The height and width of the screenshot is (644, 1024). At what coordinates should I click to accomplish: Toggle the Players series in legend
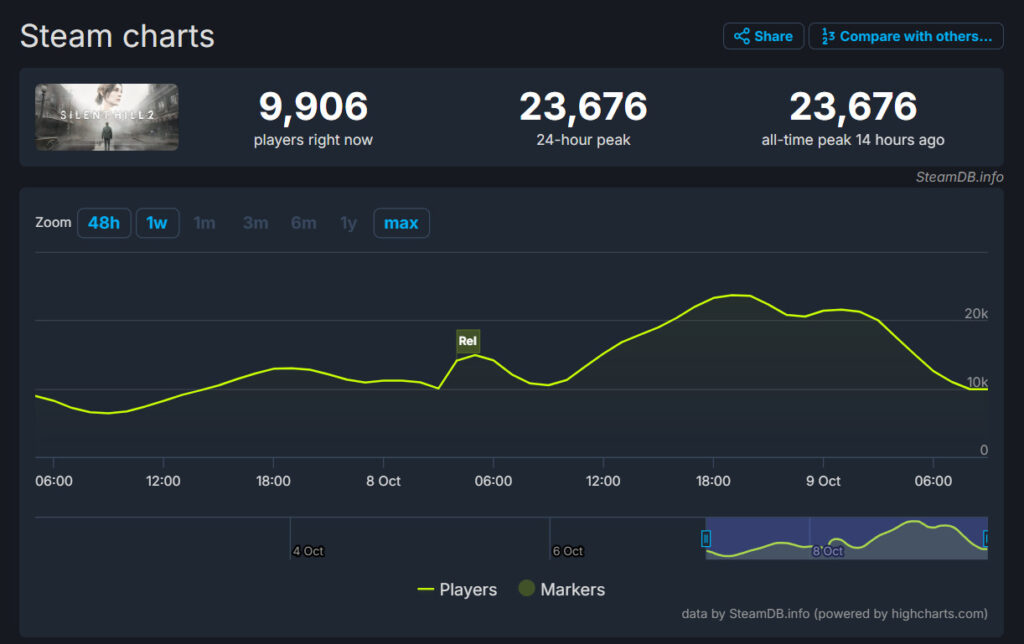457,589
